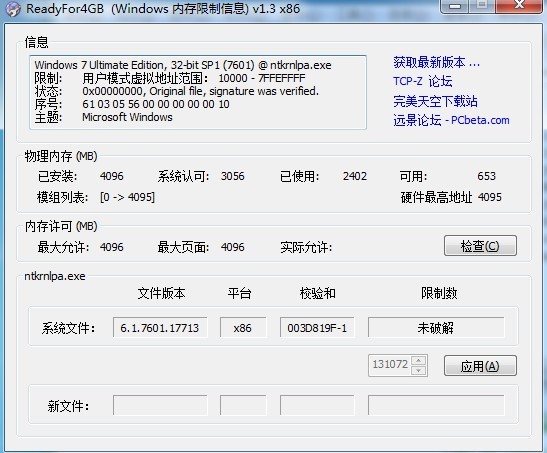Click the empty new file version field

160,405
